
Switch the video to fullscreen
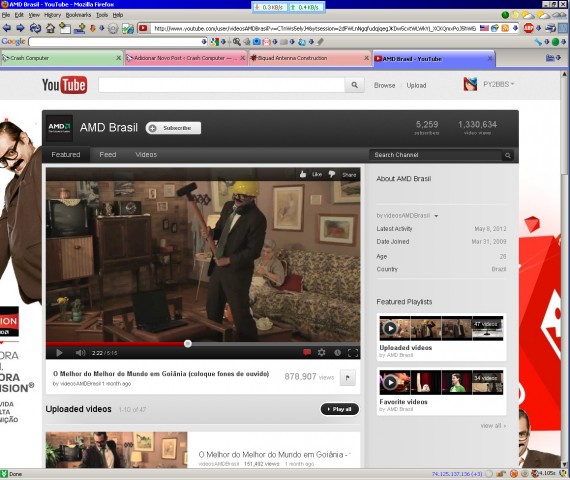click(353, 353)
